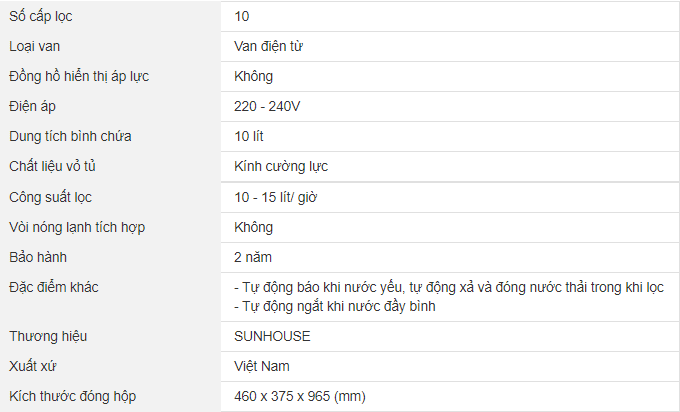Select the '10 lít' capacity value

[x=249, y=136]
